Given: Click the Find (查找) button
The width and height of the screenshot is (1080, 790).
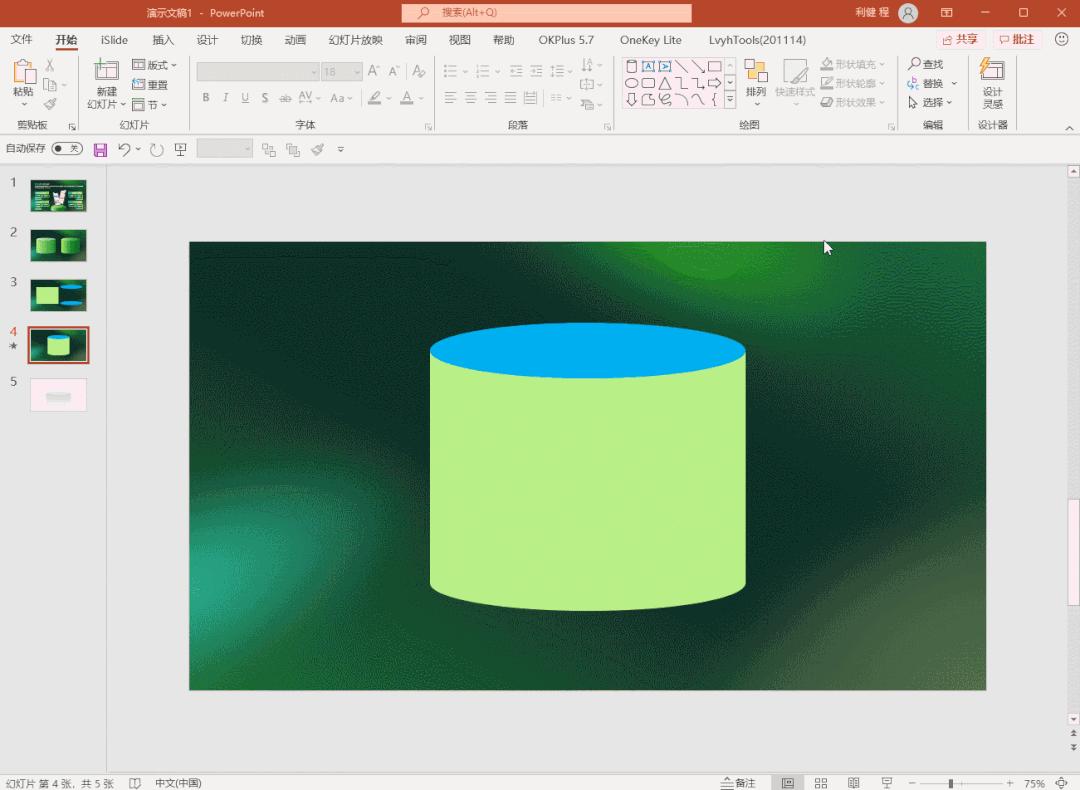Looking at the screenshot, I should [926, 64].
